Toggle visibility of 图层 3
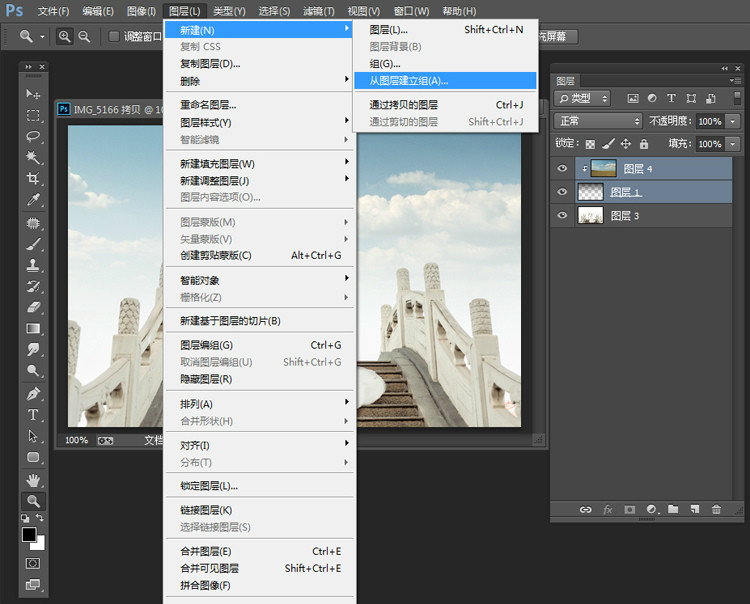This screenshot has width=750, height=604. pyautogui.click(x=563, y=215)
